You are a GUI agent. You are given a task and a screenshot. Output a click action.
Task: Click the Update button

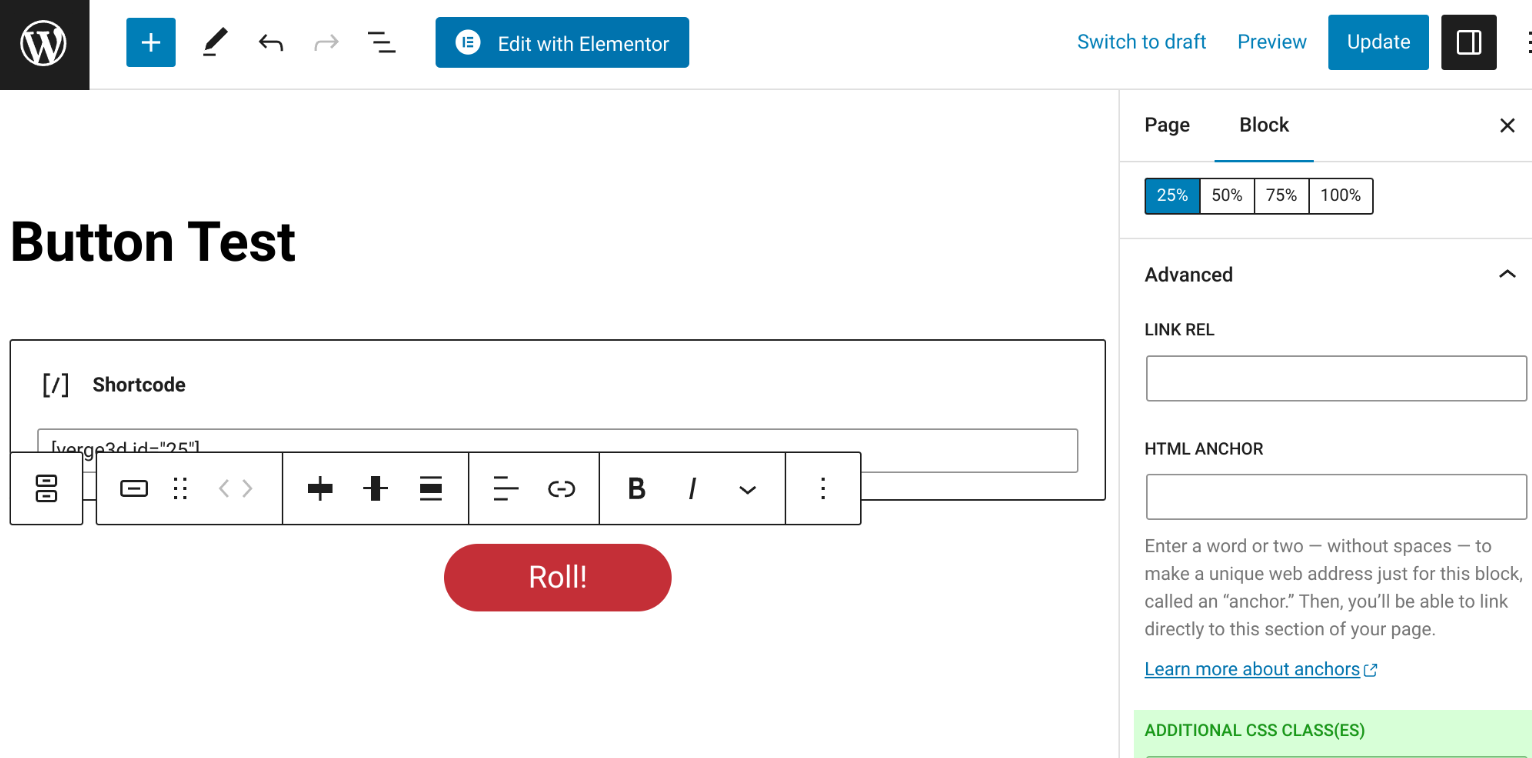[1378, 42]
